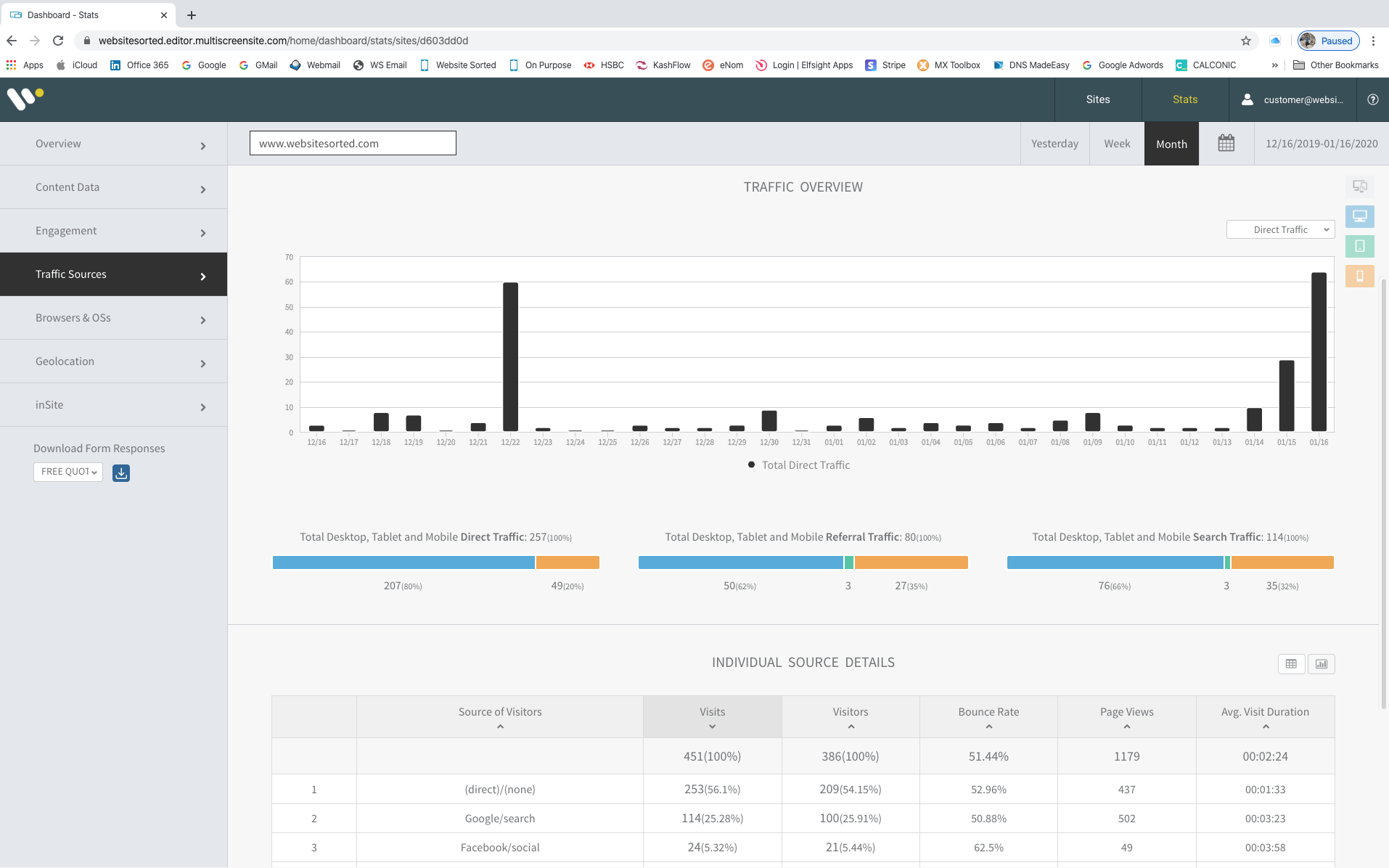The height and width of the screenshot is (868, 1389).
Task: Open the calendar date picker icon
Action: 1226,143
